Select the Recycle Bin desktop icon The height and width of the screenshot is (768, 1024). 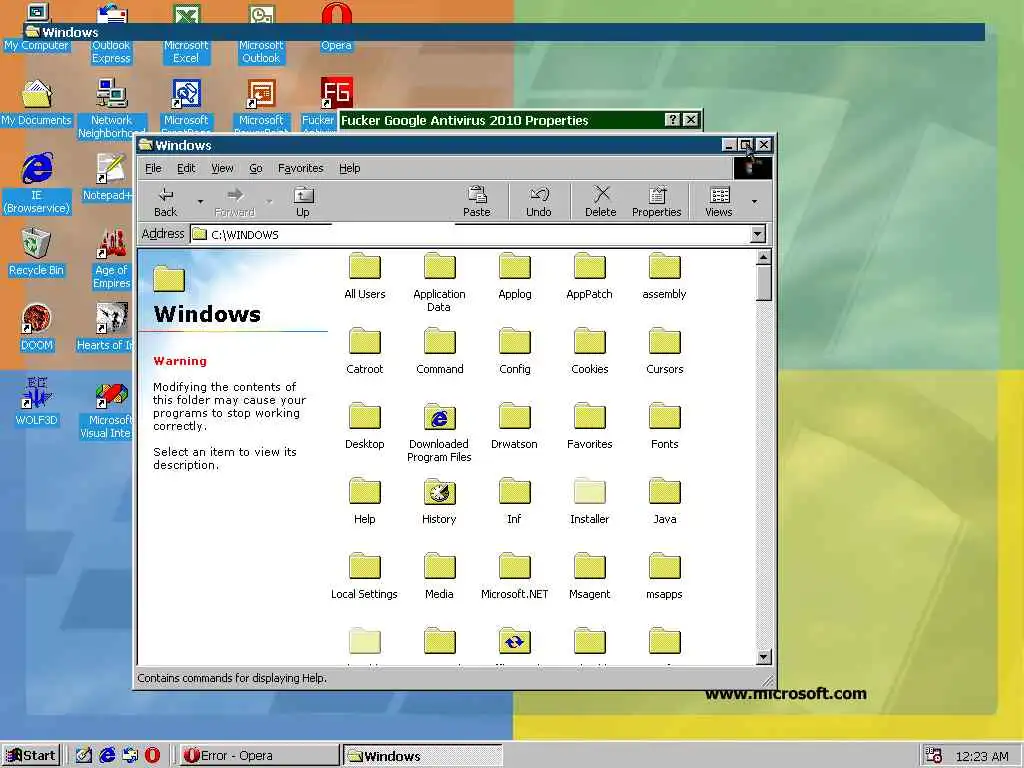[x=36, y=252]
